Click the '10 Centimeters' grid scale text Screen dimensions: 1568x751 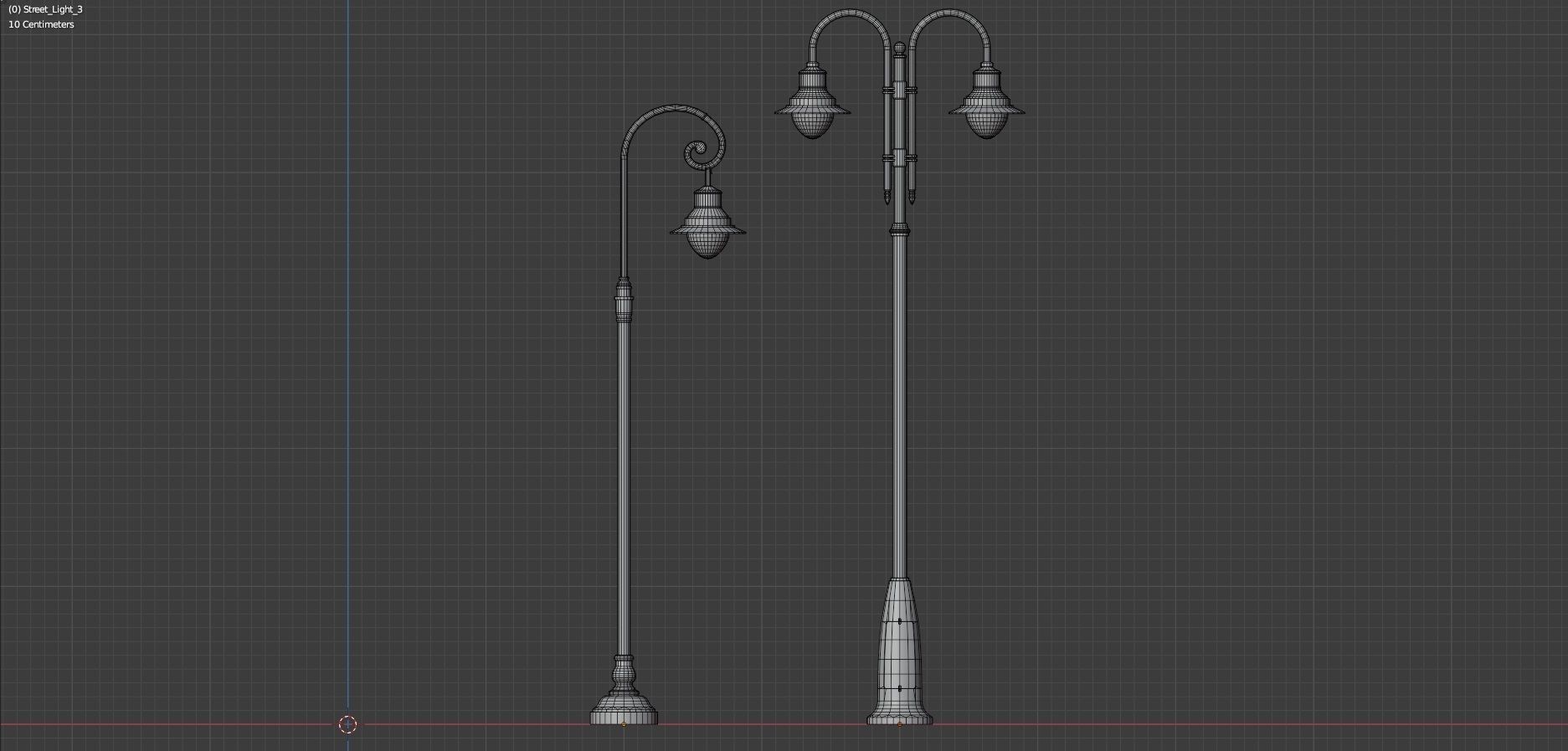coord(41,24)
